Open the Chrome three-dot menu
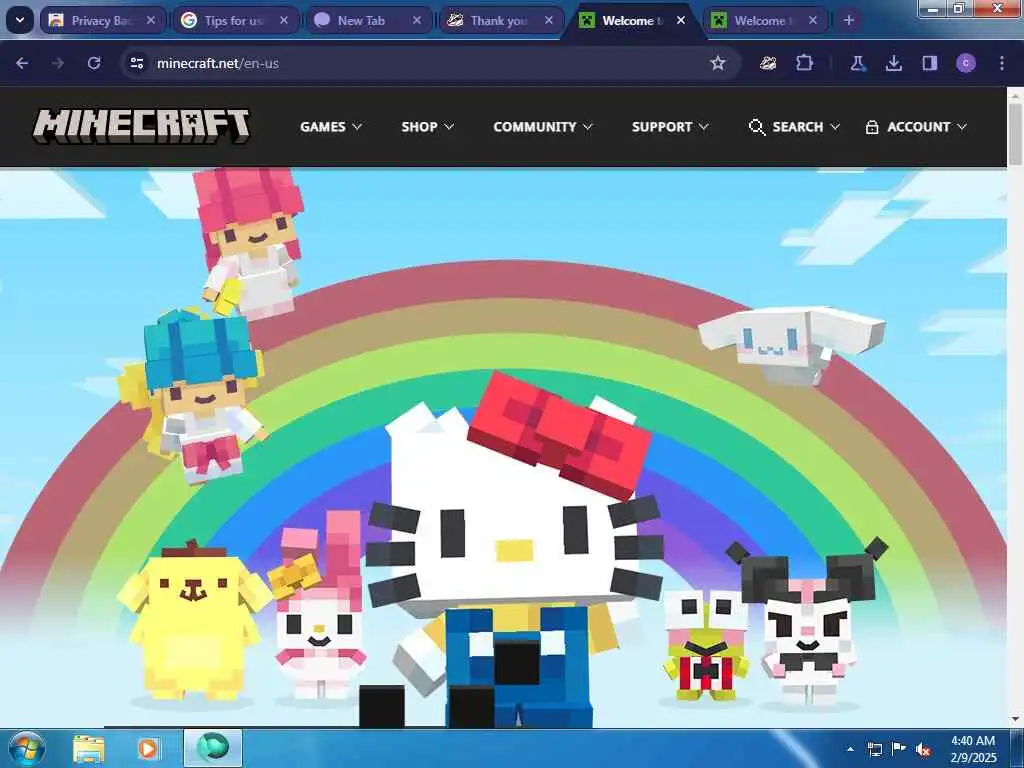Image resolution: width=1024 pixels, height=768 pixels. click(1002, 63)
